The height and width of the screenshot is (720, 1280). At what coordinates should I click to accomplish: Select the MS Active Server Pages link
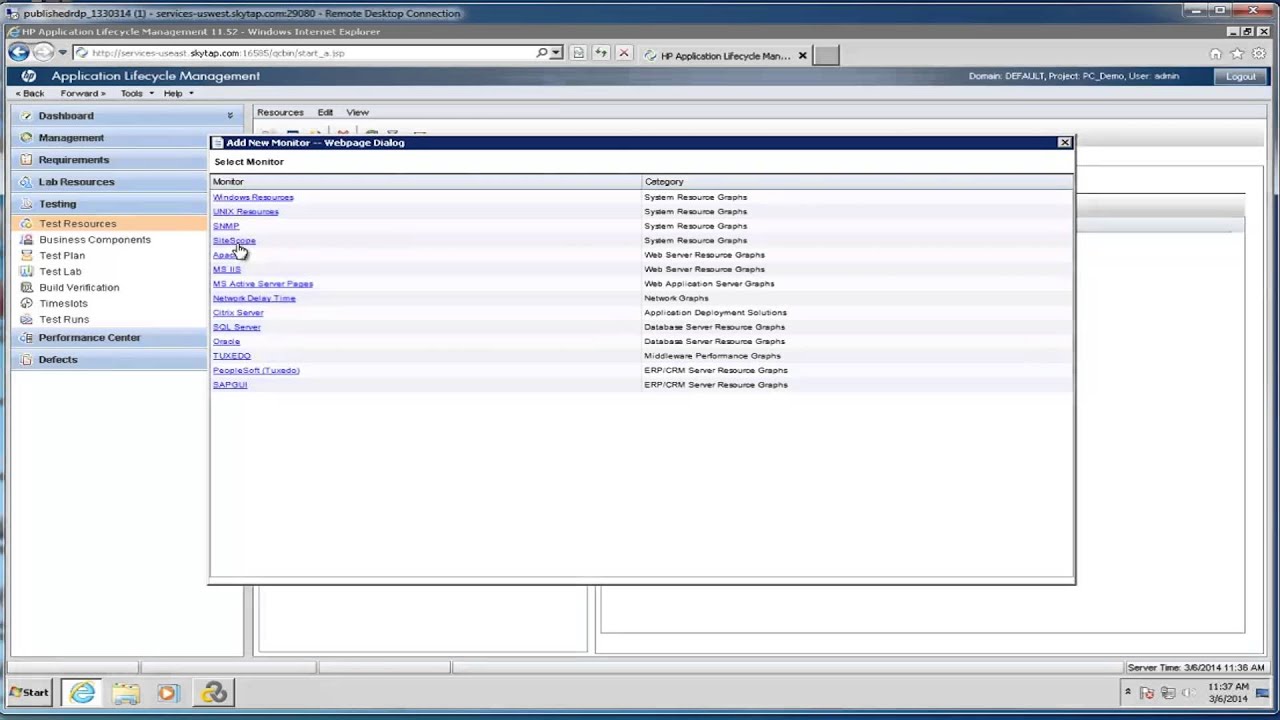pyautogui.click(x=263, y=284)
